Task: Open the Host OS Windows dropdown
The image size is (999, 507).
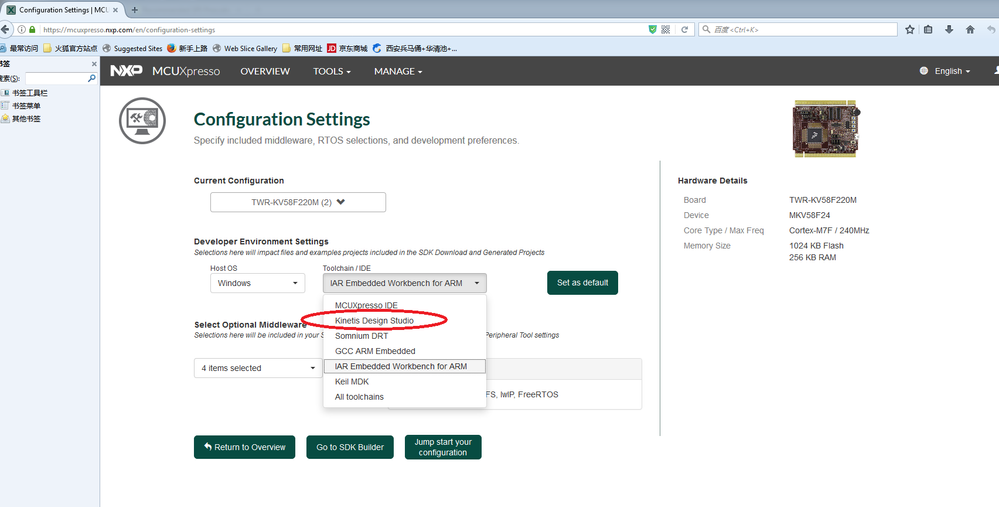Action: click(257, 283)
